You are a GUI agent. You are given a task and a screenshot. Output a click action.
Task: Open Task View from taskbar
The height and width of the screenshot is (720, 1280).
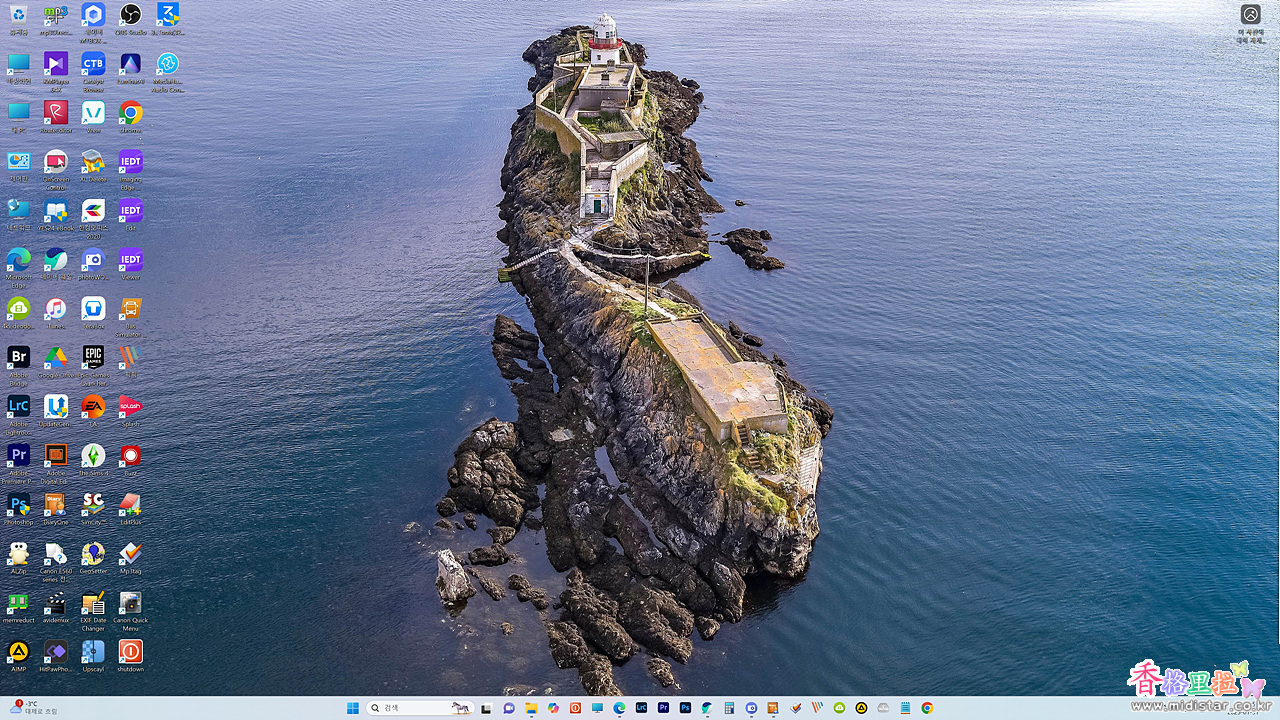pos(487,708)
